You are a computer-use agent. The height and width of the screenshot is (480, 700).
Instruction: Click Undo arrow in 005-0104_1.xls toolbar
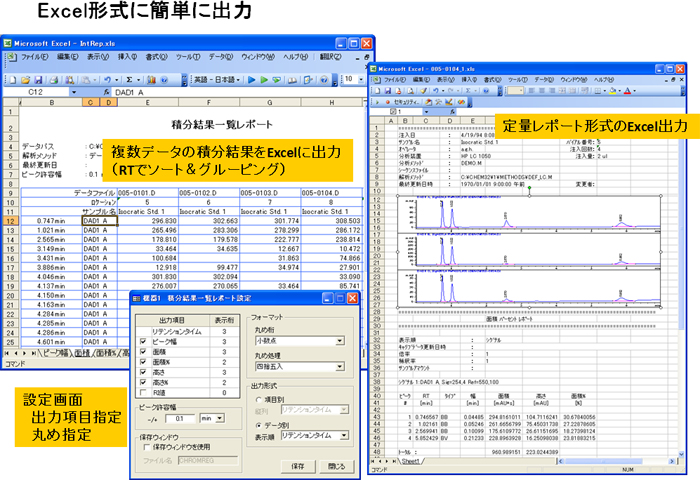(435, 91)
